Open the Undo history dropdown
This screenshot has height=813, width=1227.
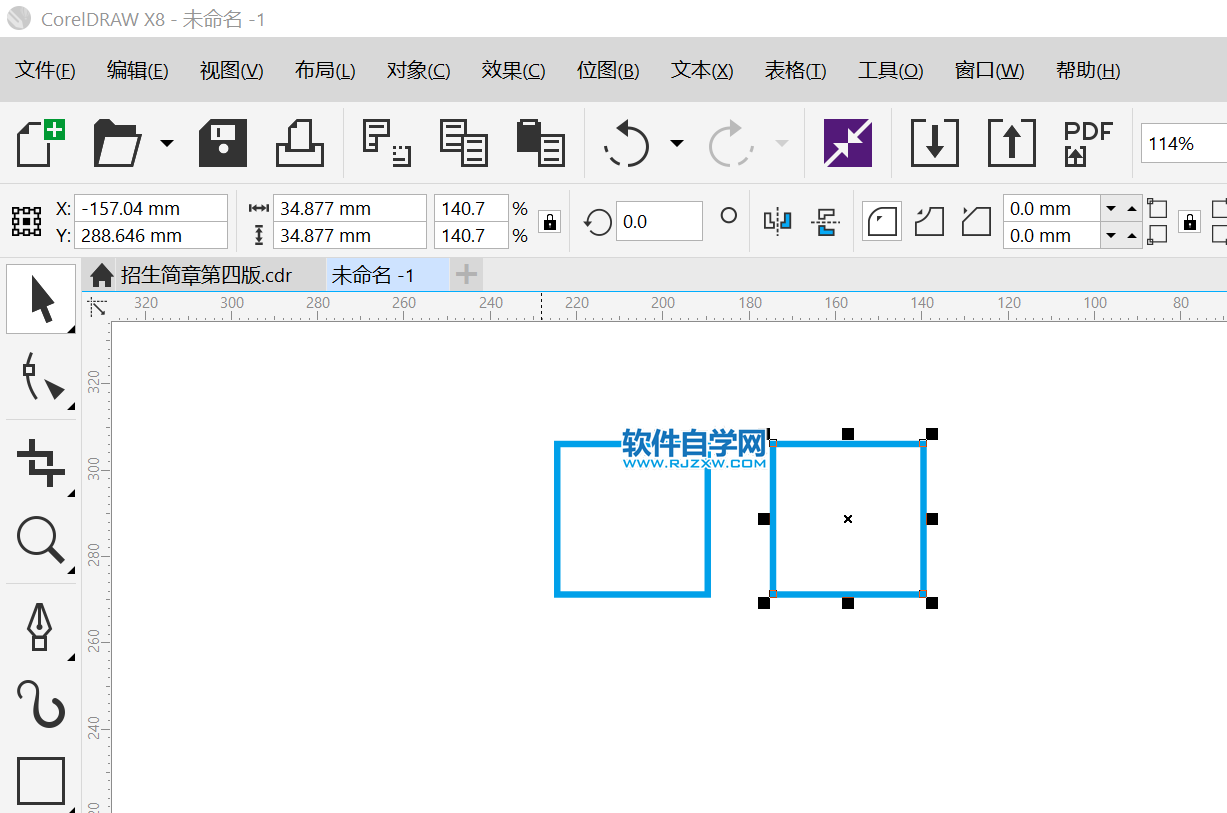click(x=677, y=143)
